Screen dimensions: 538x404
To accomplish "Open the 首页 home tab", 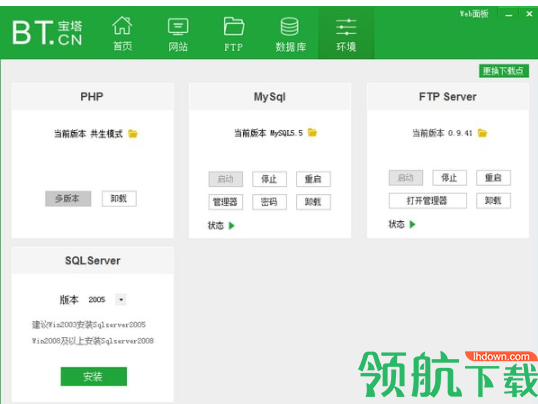I will 122,33.
